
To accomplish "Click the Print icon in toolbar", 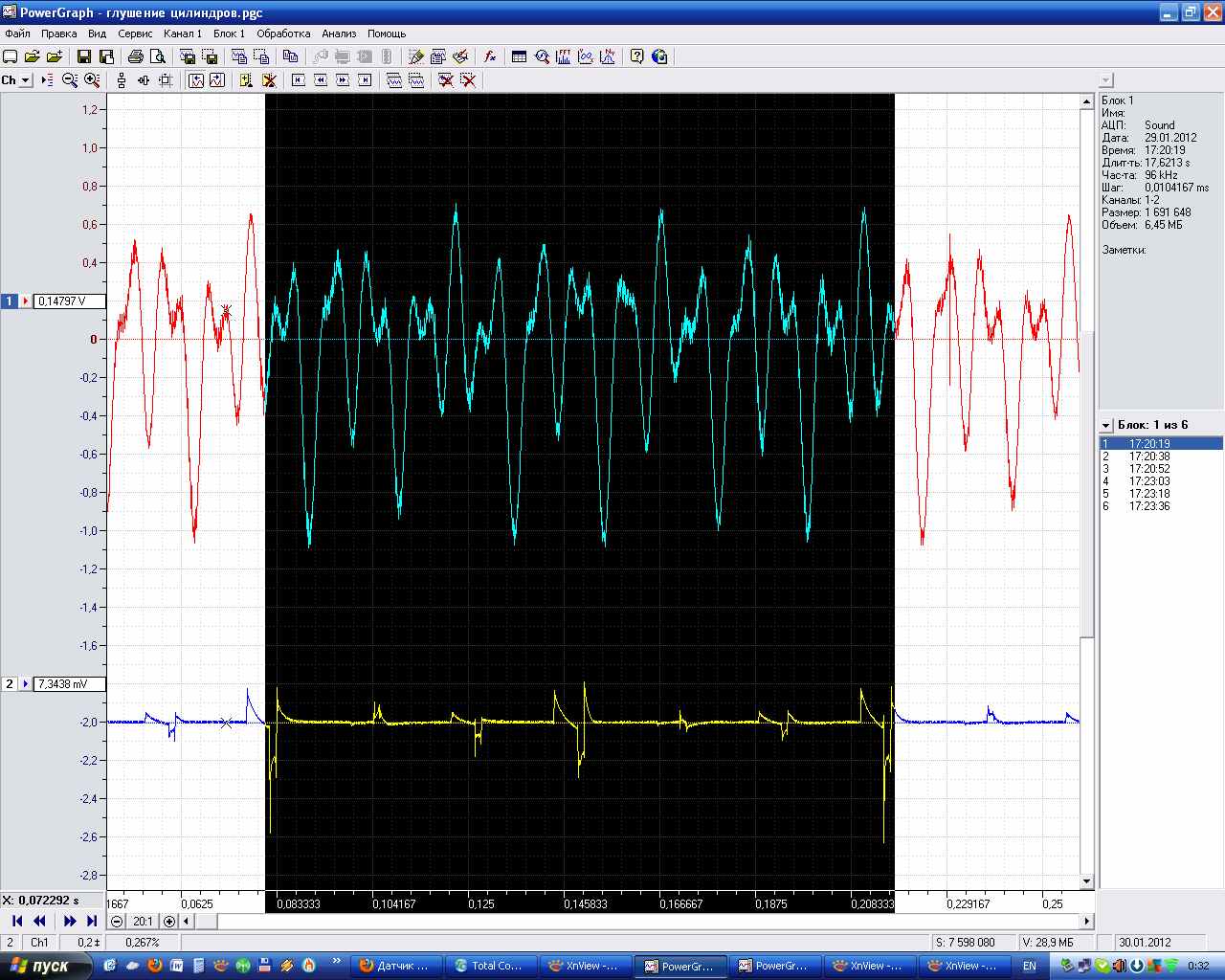I will (136, 56).
